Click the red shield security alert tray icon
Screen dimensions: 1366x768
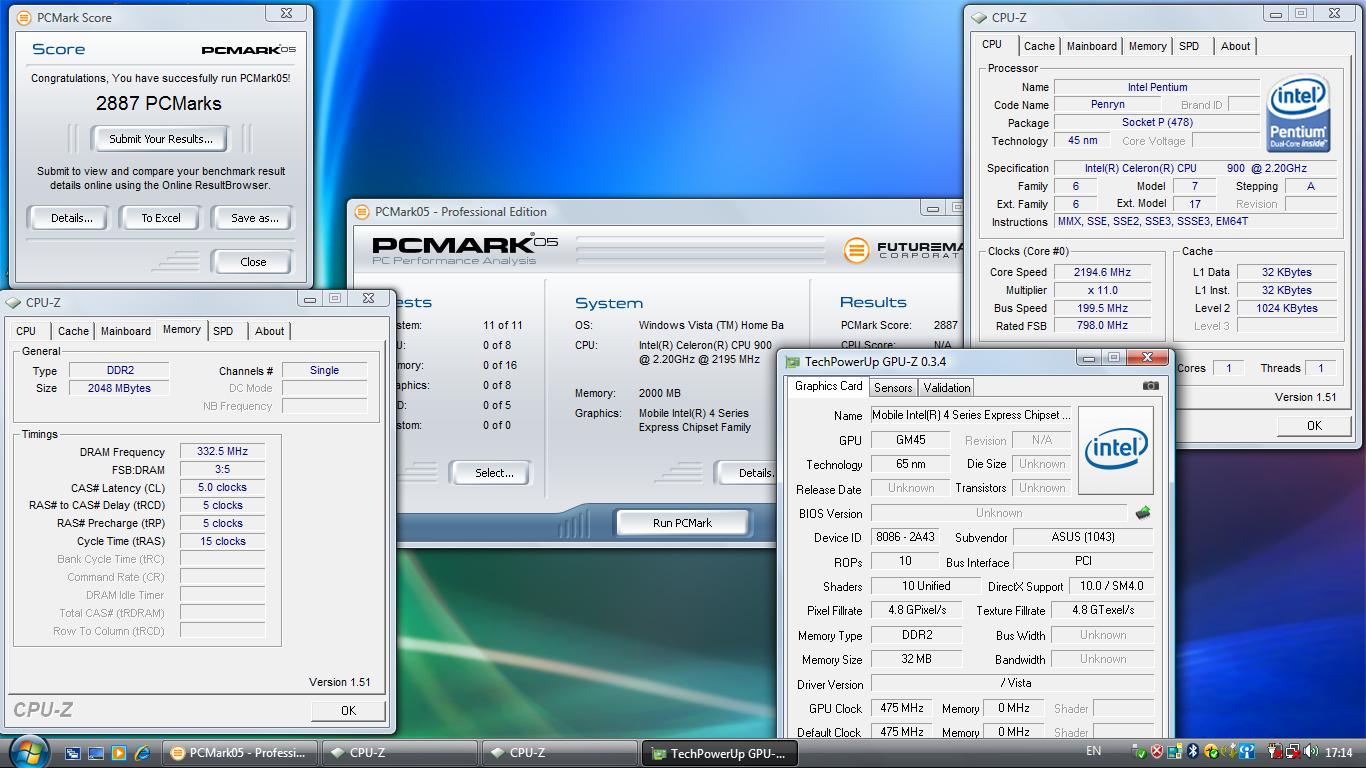[x=1157, y=751]
